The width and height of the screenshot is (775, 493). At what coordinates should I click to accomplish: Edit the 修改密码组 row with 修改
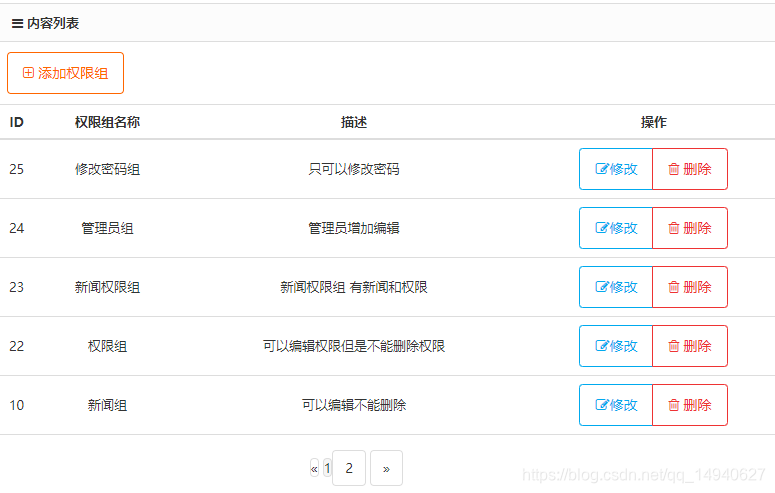(x=616, y=169)
